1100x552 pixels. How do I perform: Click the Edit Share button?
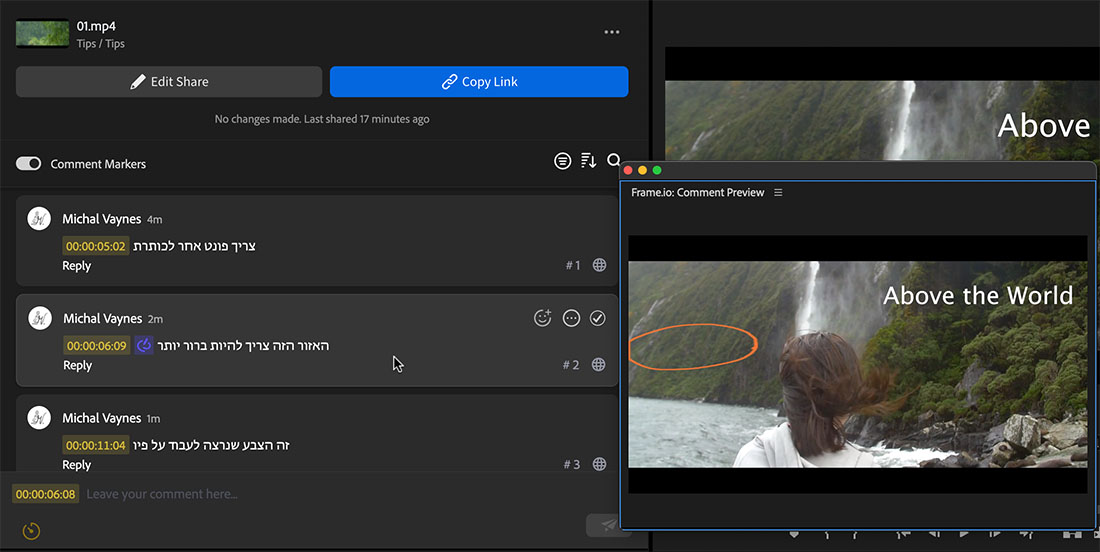(169, 81)
